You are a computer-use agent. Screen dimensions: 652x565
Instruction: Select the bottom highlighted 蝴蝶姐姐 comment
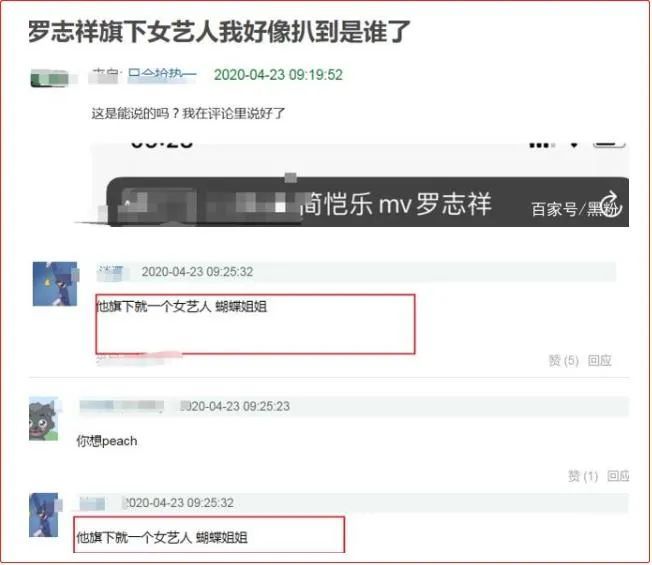pyautogui.click(x=162, y=538)
